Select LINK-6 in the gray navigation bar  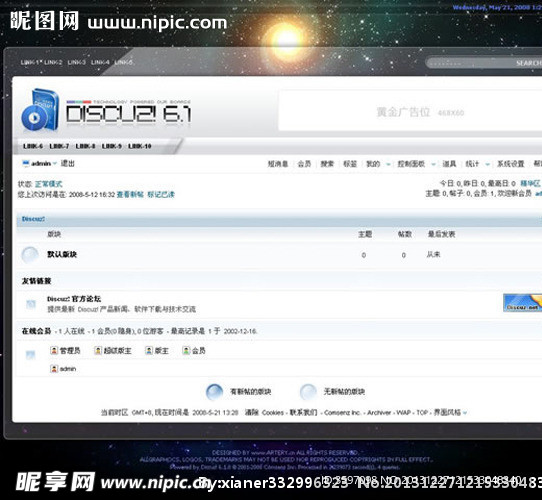pyautogui.click(x=33, y=146)
